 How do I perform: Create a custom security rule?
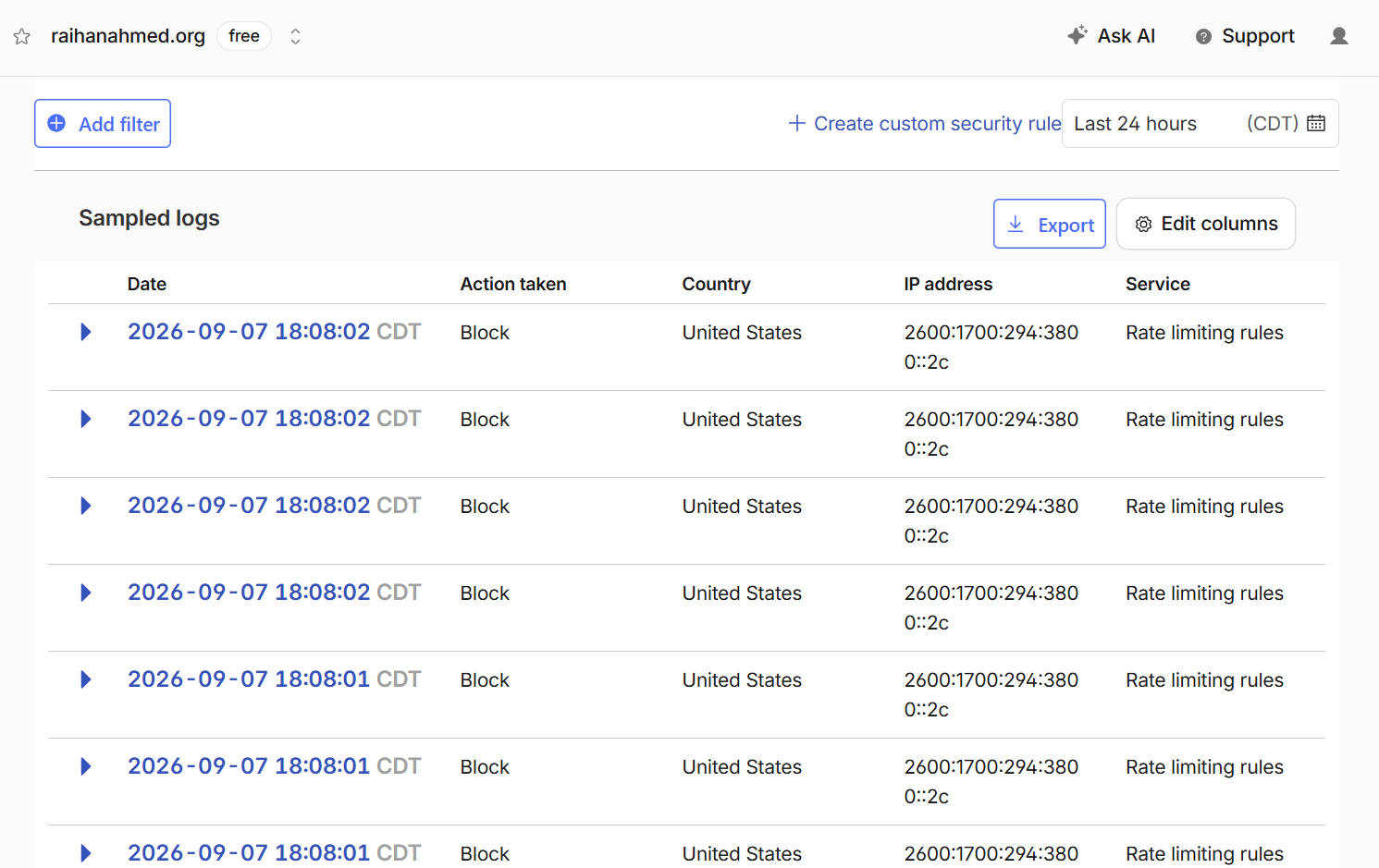click(x=925, y=124)
